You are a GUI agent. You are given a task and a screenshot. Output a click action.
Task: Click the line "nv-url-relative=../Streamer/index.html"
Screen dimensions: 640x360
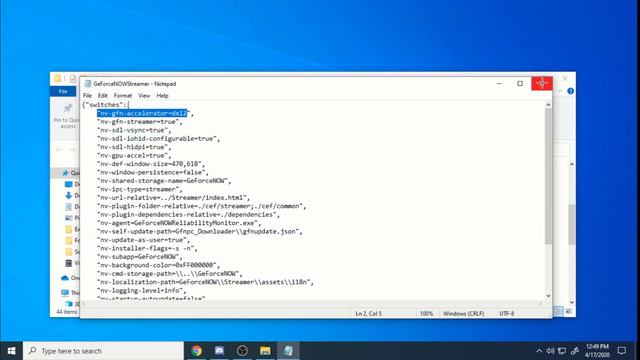(x=173, y=198)
